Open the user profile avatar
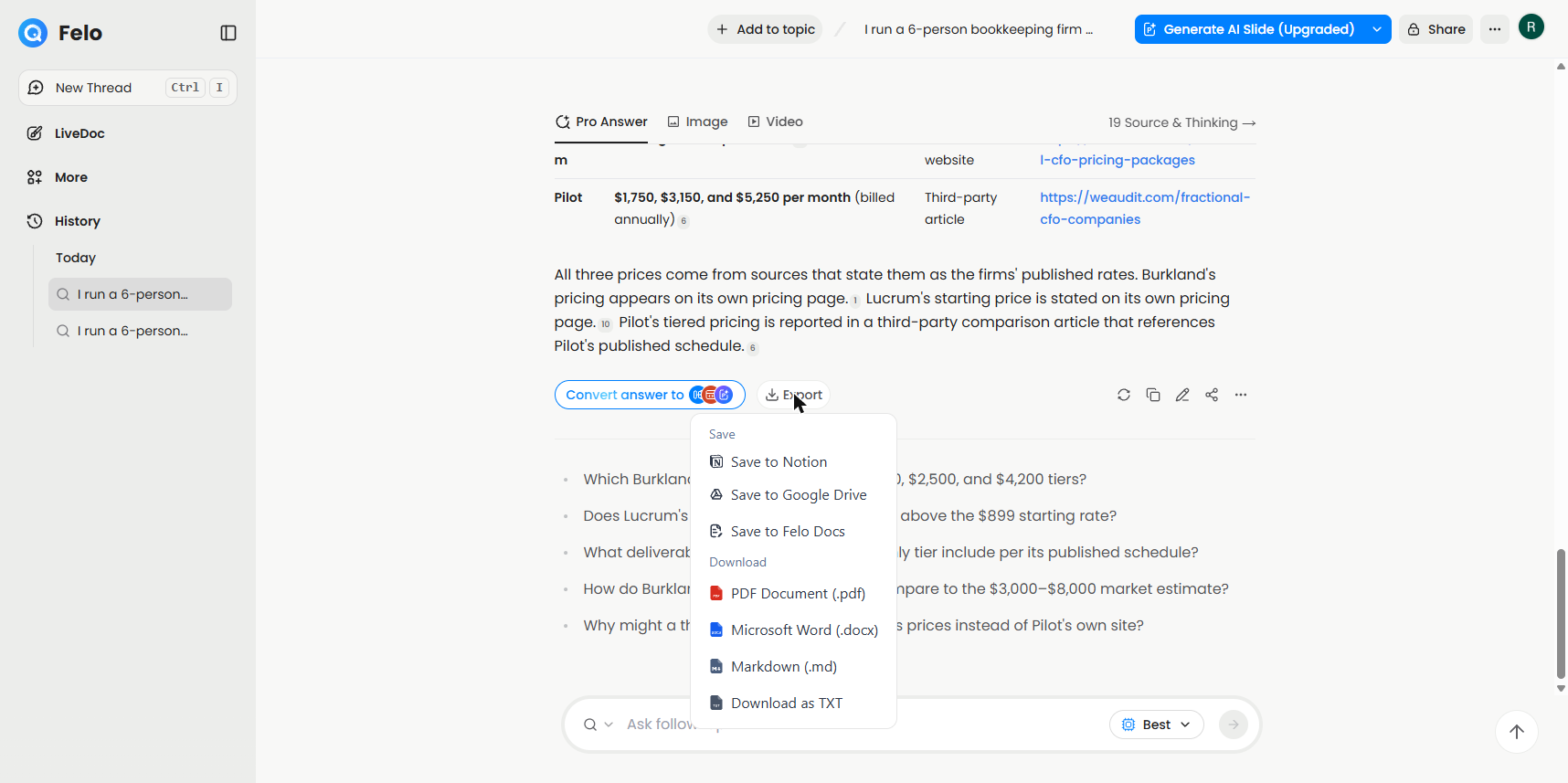 click(1531, 26)
